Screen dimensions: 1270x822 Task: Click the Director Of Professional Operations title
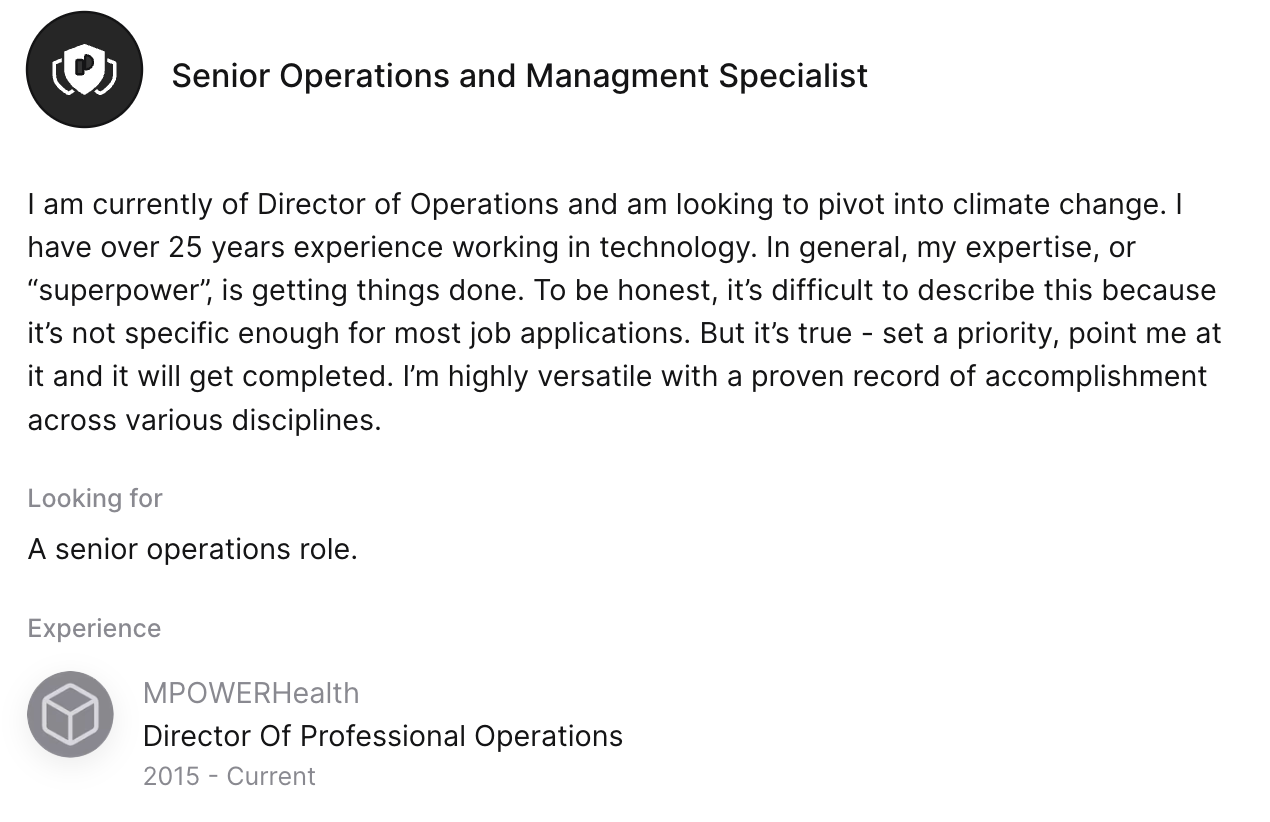pyautogui.click(x=382, y=736)
